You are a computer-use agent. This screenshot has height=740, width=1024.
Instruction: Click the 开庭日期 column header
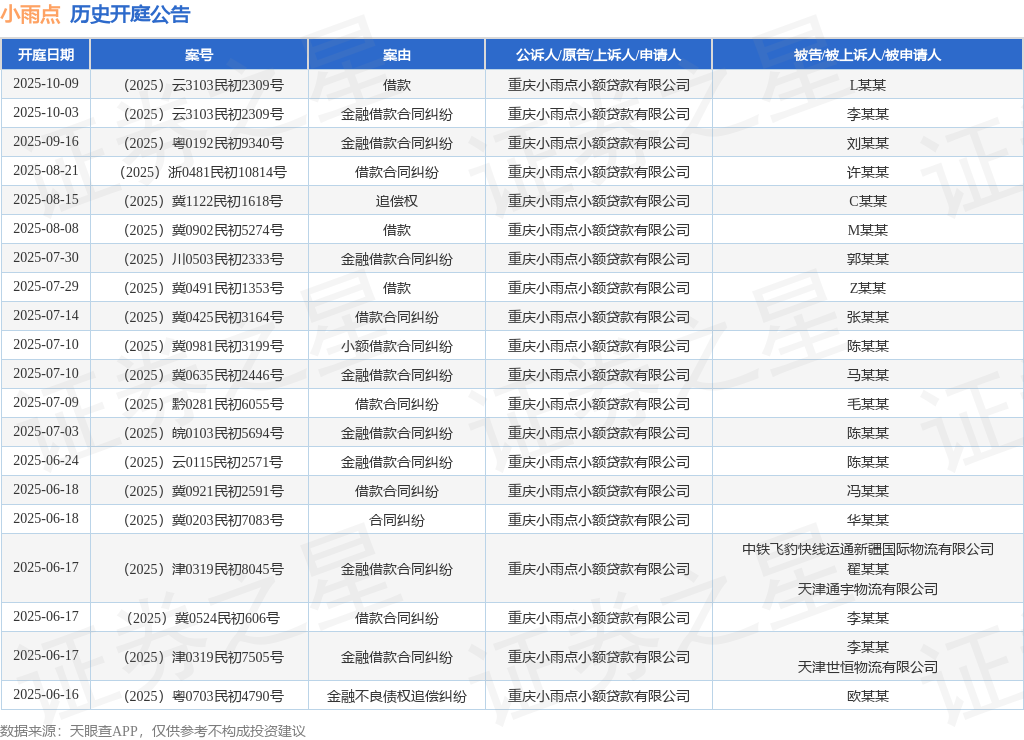(46, 55)
